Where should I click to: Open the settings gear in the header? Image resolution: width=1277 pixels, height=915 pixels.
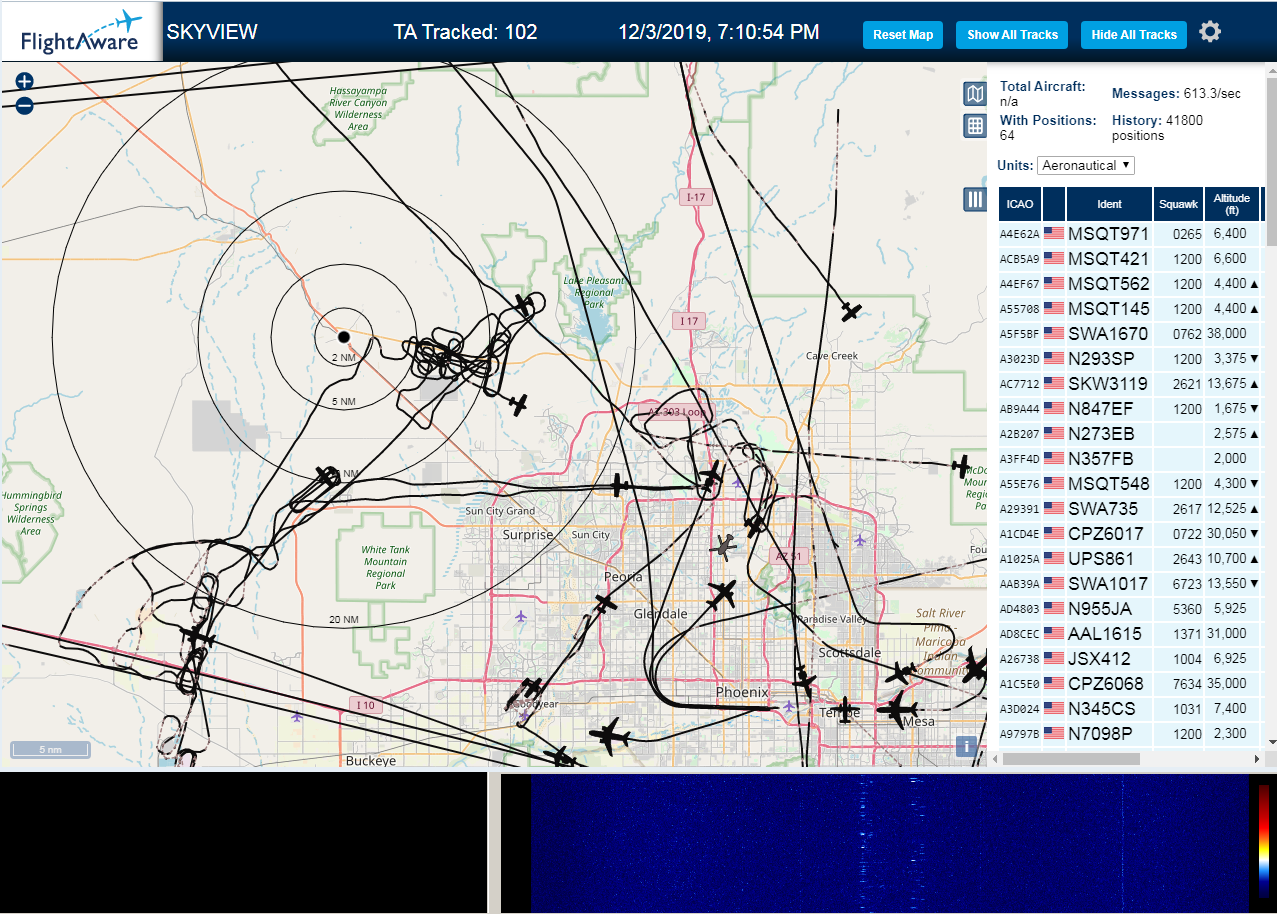1210,32
